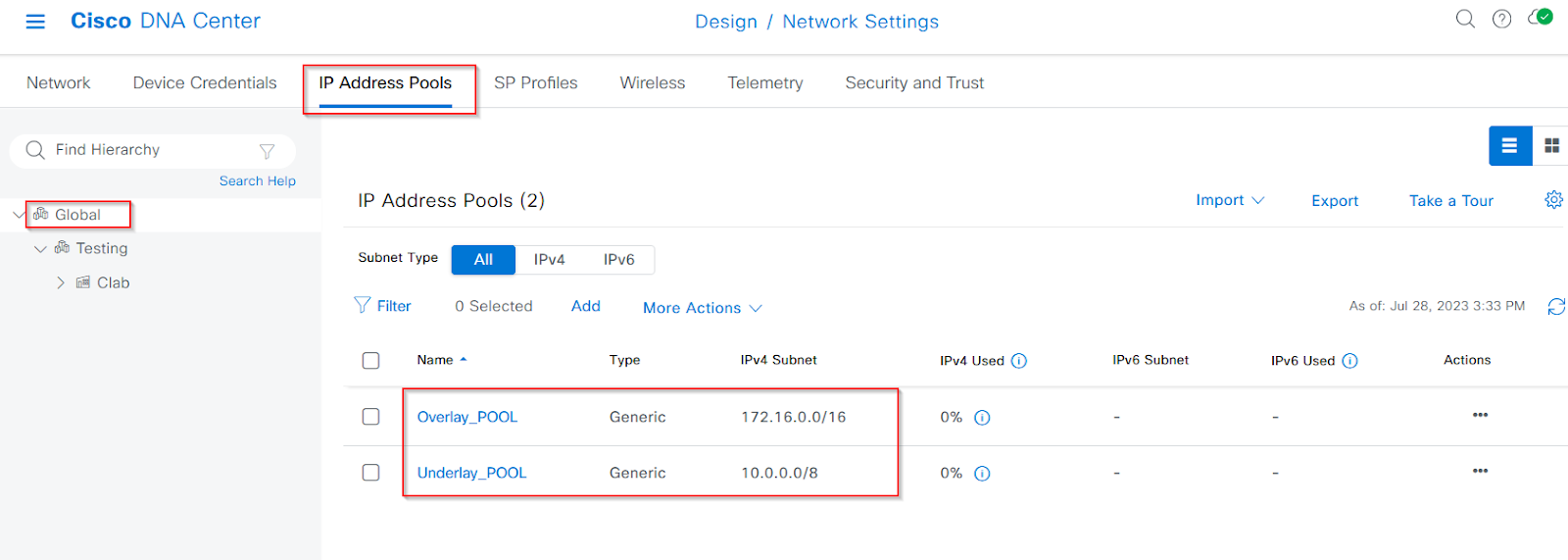Click the Export button

coord(1335,201)
